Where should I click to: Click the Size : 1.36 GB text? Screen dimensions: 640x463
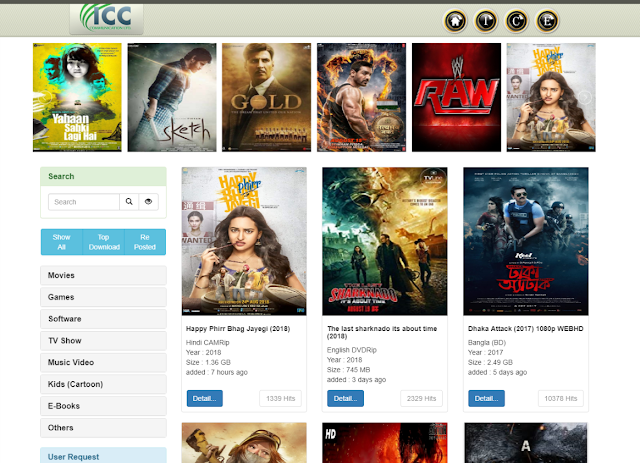click(x=208, y=362)
